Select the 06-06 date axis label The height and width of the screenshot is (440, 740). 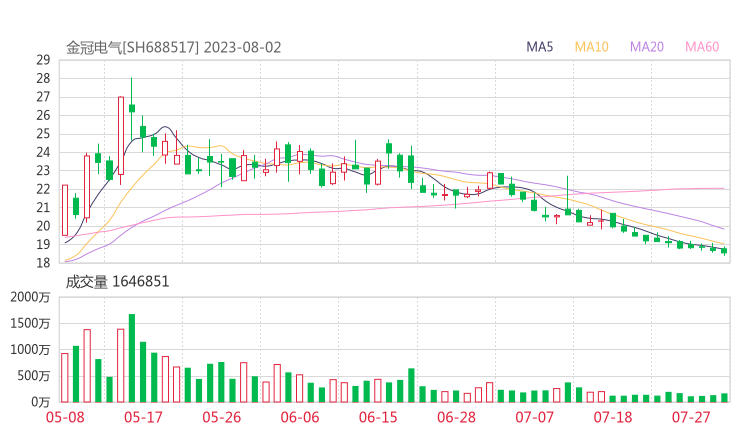coord(300,417)
